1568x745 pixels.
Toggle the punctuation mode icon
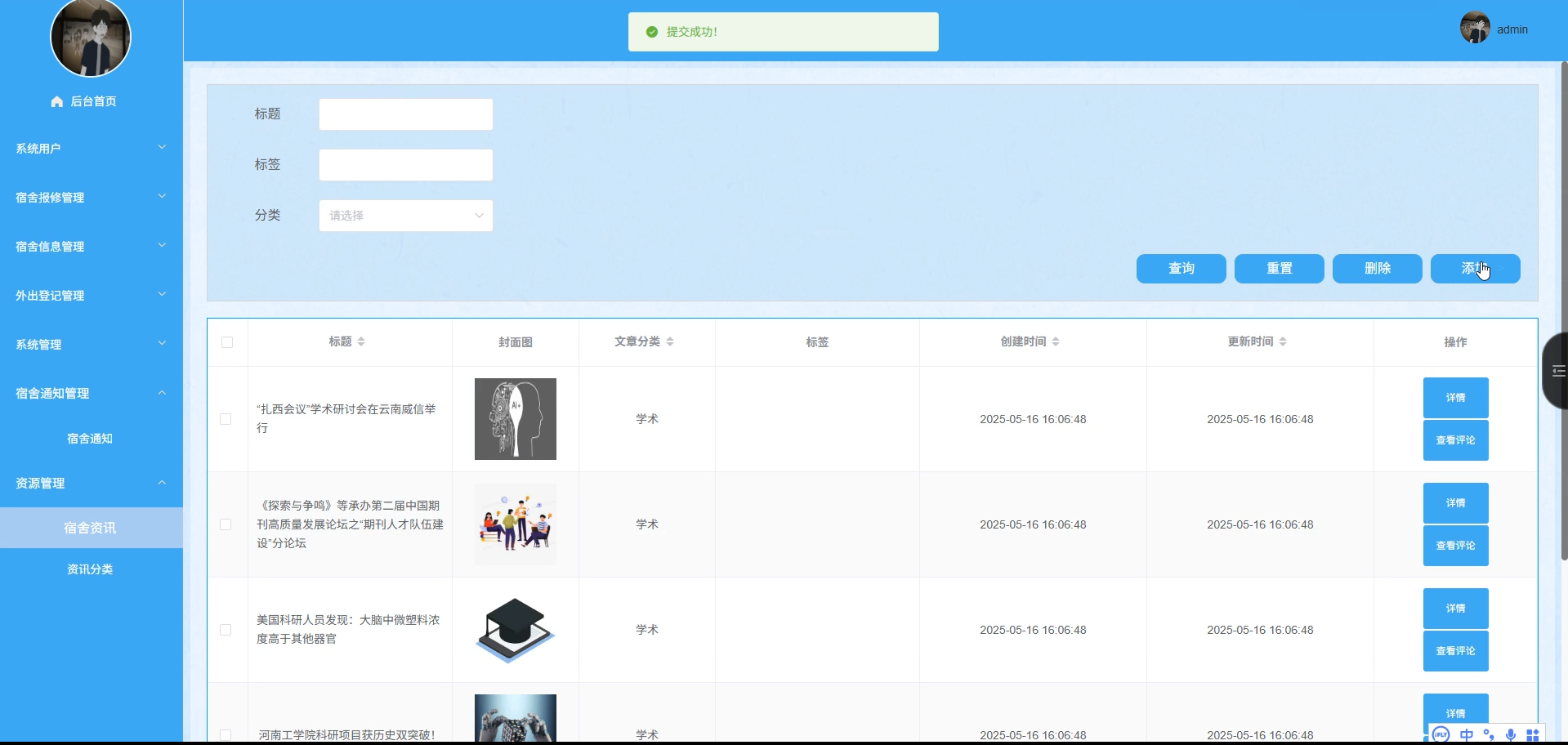tap(1489, 734)
